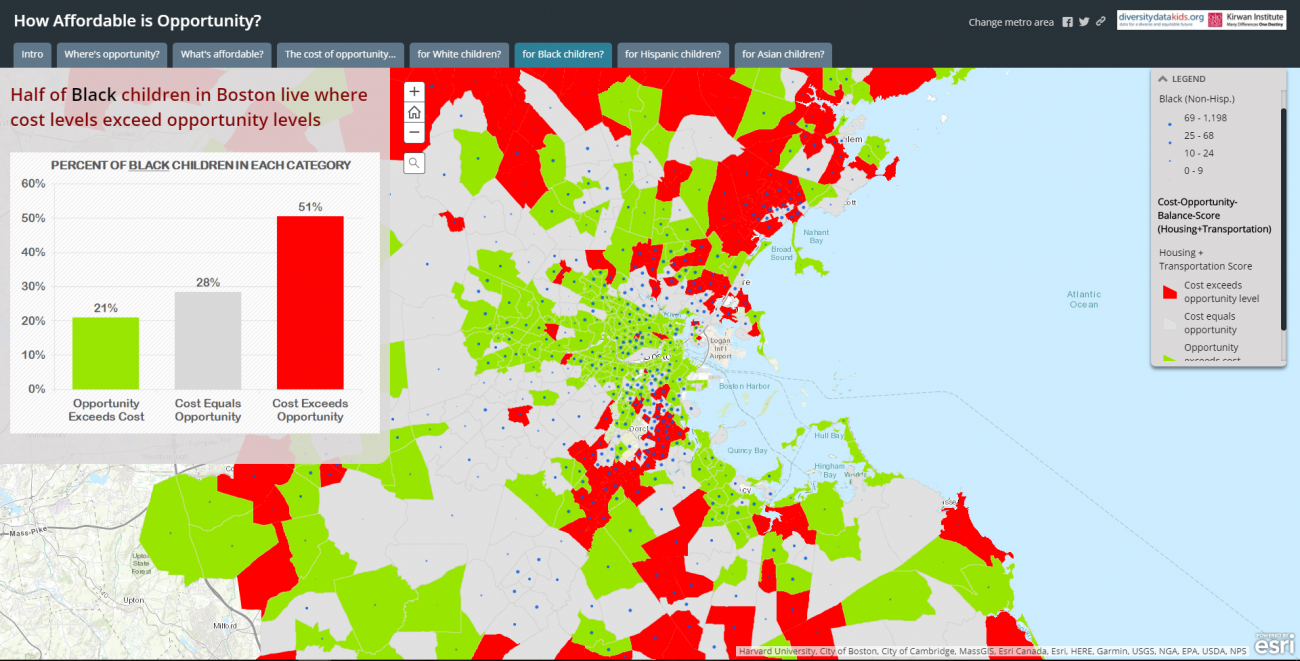This screenshot has width=1300, height=661.
Task: Click the gray Cost Equals Opportunity bar
Action: 208,341
